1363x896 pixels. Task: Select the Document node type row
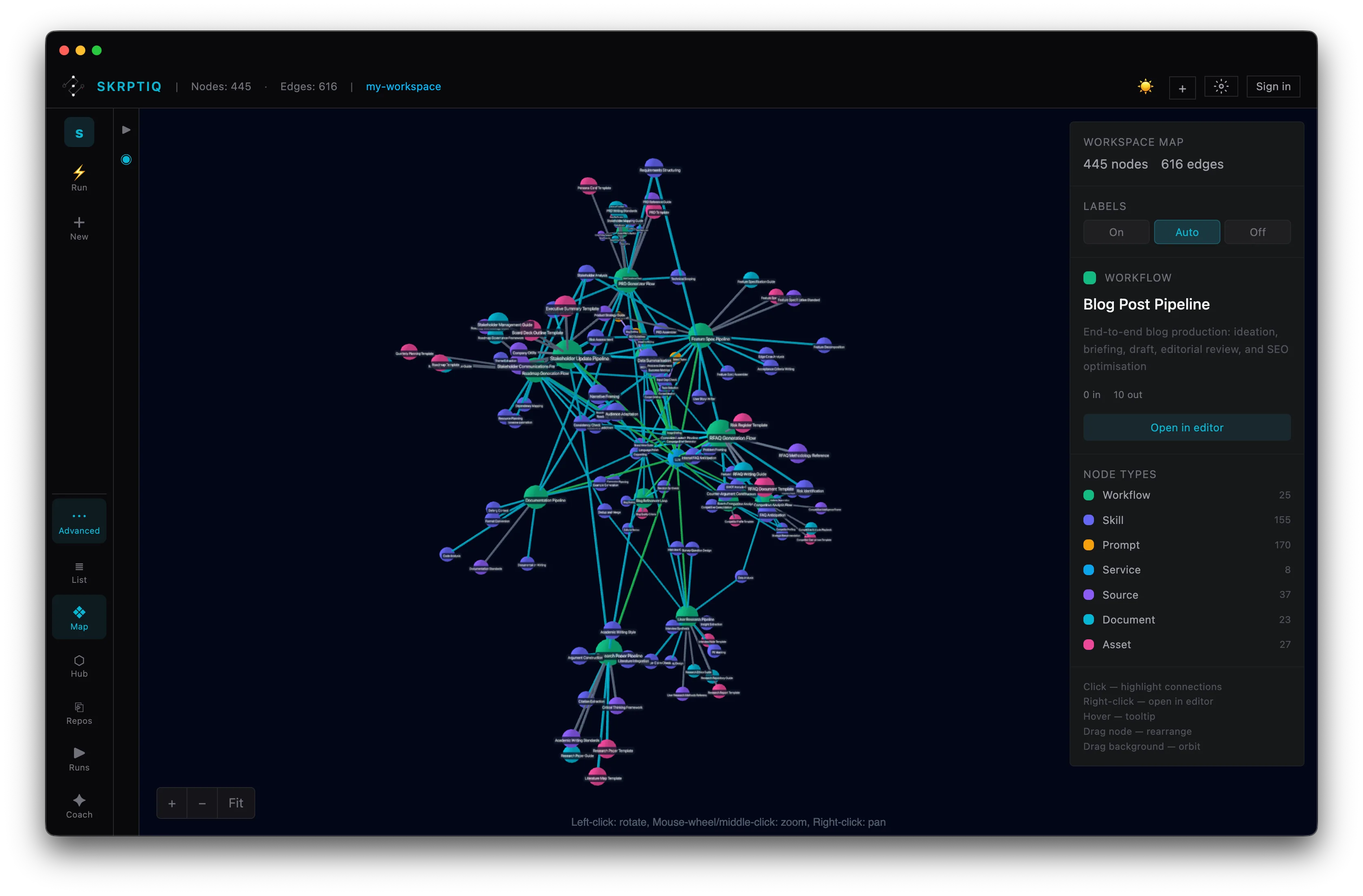(1187, 619)
